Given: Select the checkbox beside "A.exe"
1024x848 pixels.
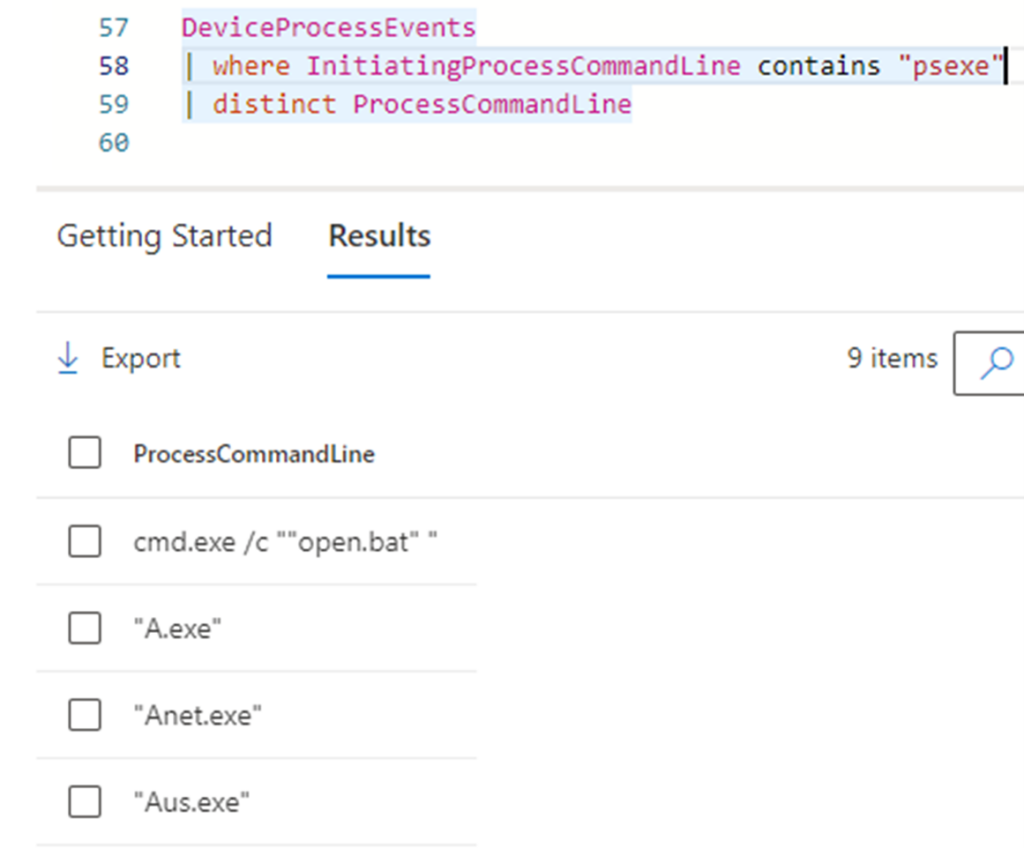Looking at the screenshot, I should [x=84, y=627].
